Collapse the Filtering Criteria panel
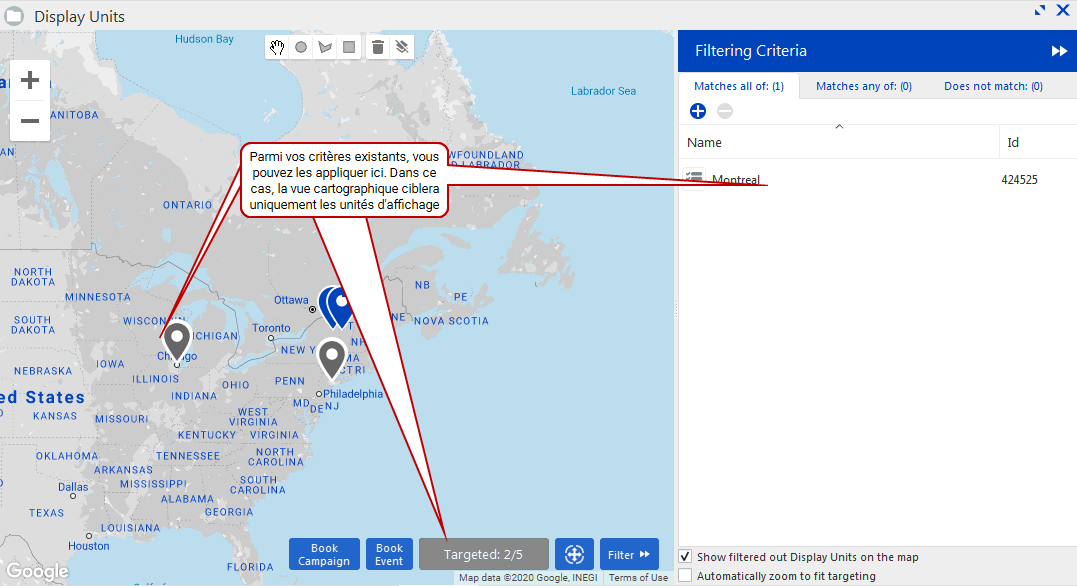This screenshot has height=586, width=1077. (1058, 51)
